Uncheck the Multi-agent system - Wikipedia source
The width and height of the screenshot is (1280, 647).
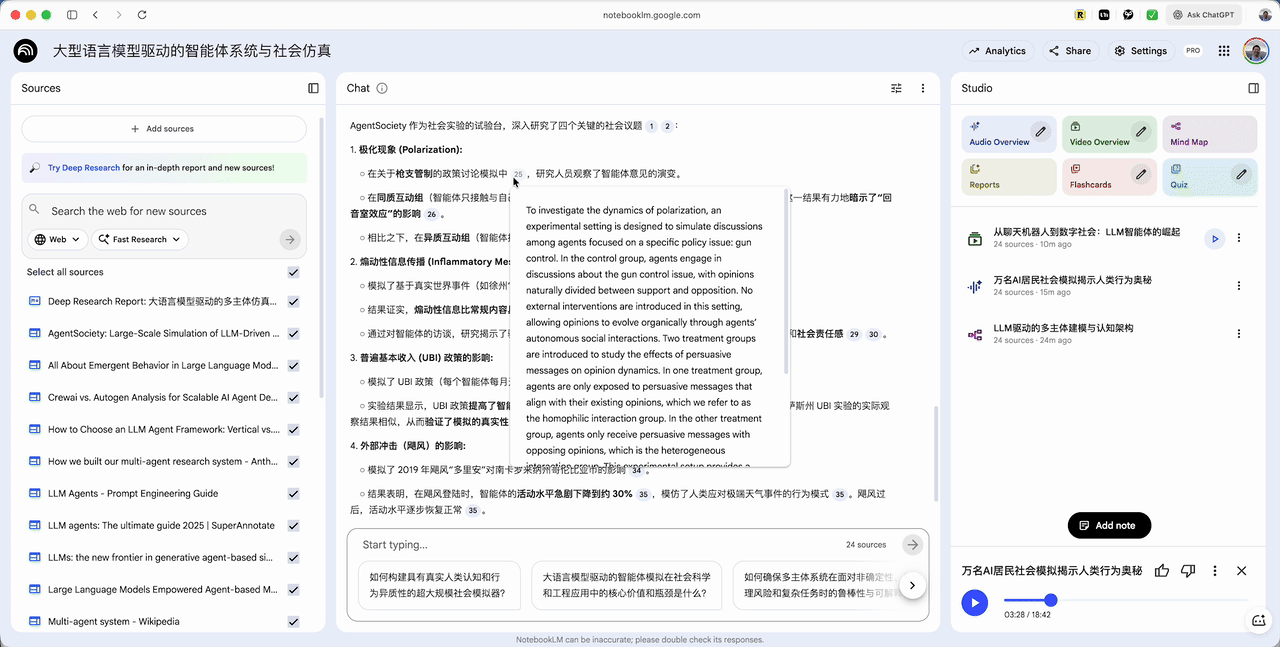click(x=293, y=622)
